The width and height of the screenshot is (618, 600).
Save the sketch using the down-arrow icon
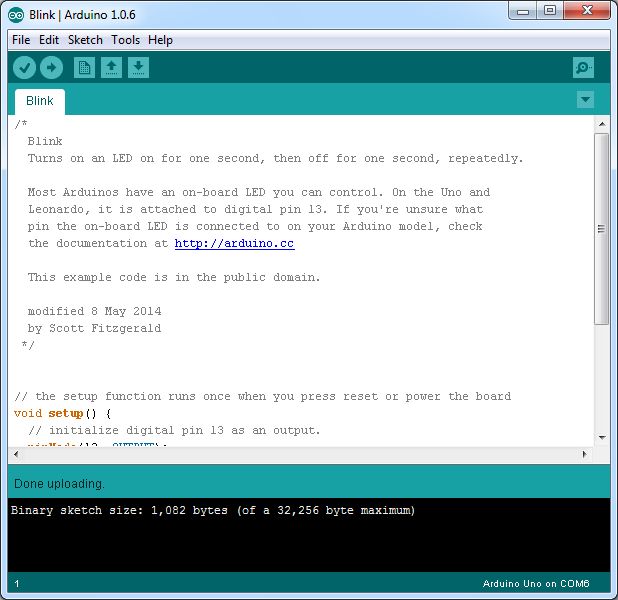(138, 68)
